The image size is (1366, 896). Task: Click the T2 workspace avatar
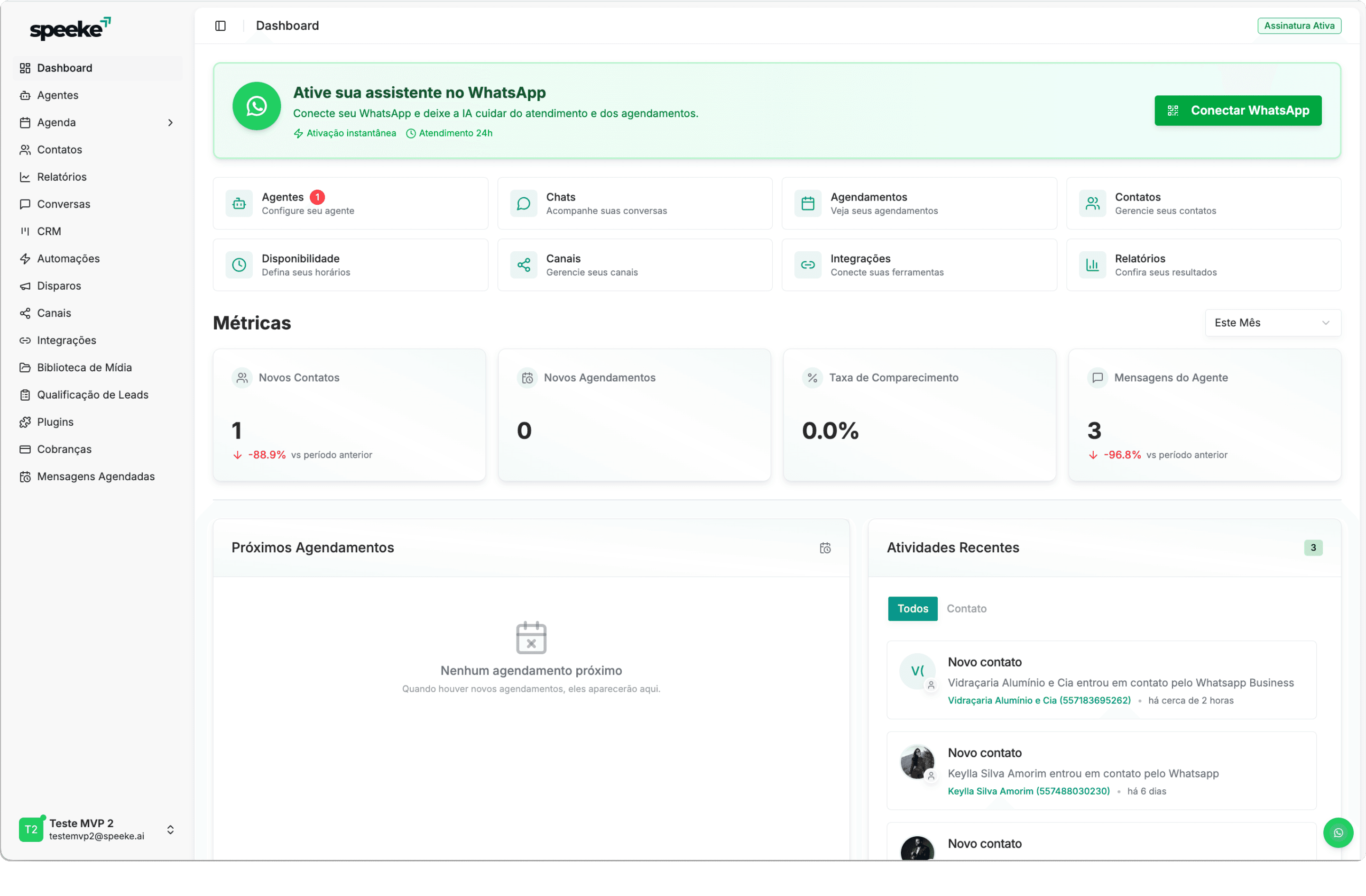[x=31, y=830]
